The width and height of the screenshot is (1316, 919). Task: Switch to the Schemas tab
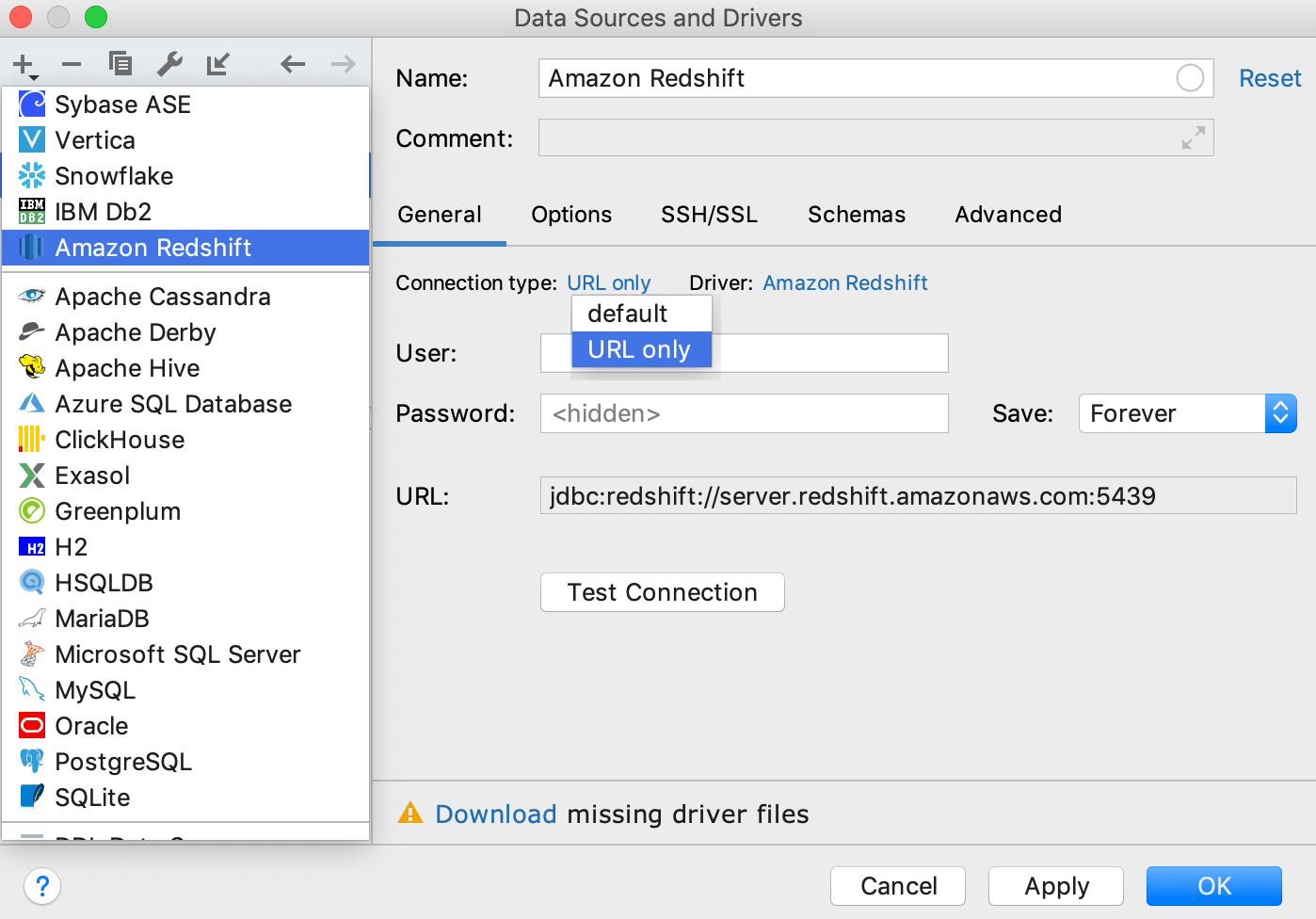[x=856, y=215]
